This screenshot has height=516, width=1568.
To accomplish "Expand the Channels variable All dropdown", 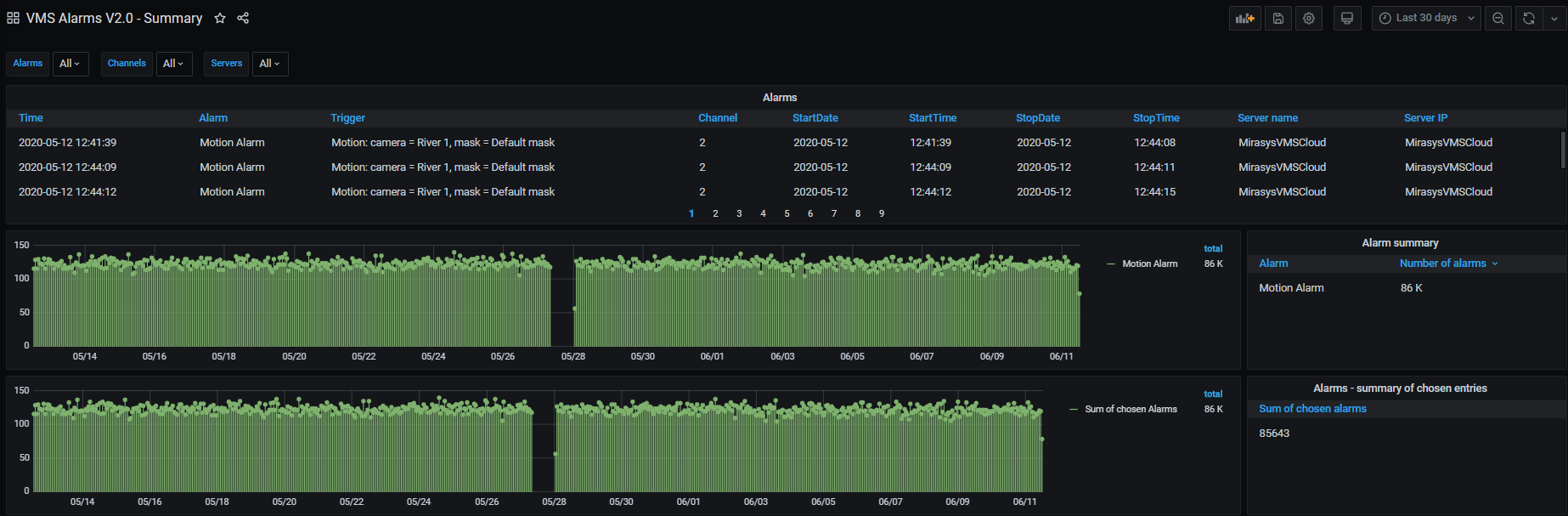I will [173, 64].
